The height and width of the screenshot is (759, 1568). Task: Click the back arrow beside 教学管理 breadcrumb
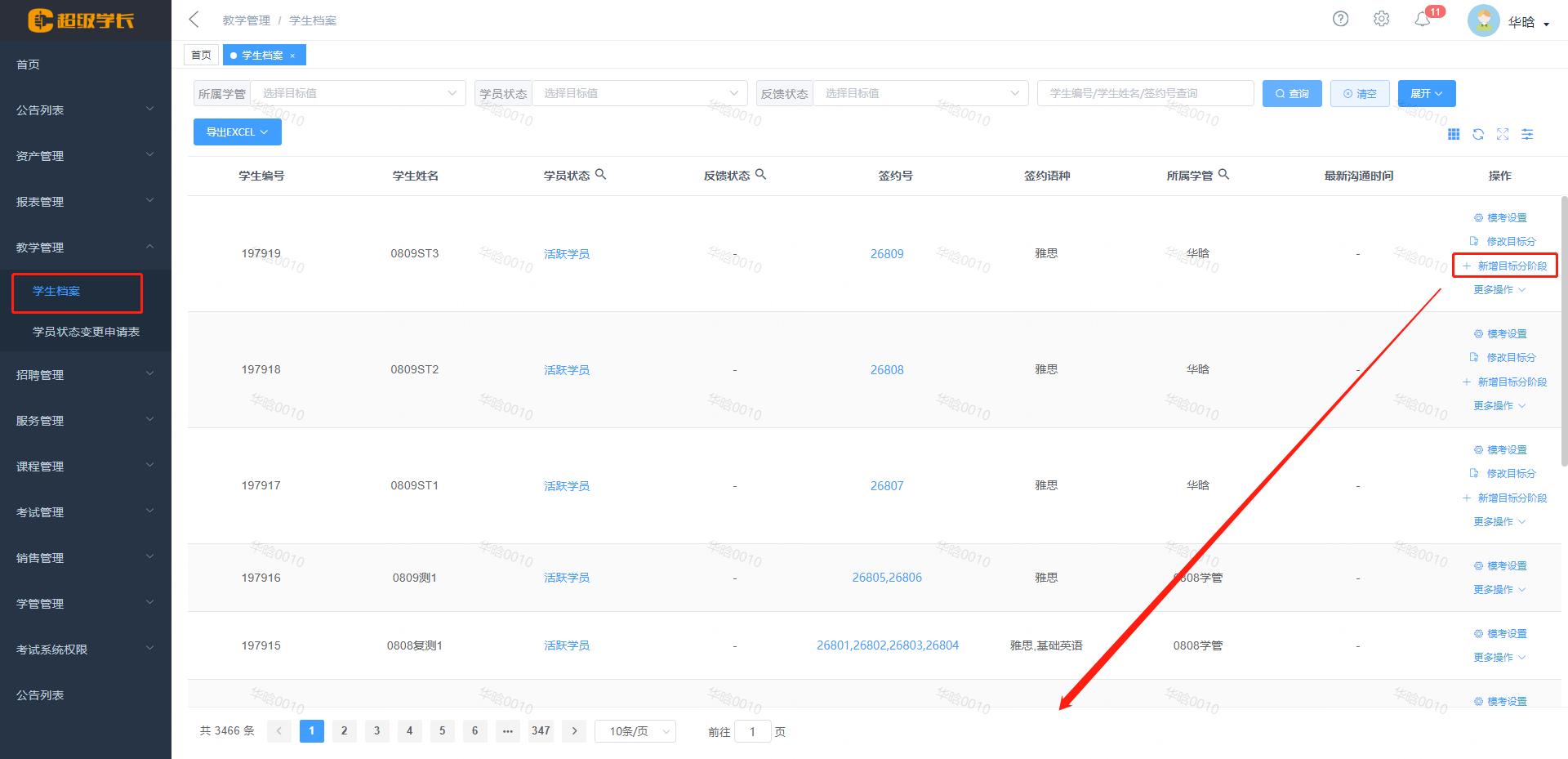[x=193, y=18]
